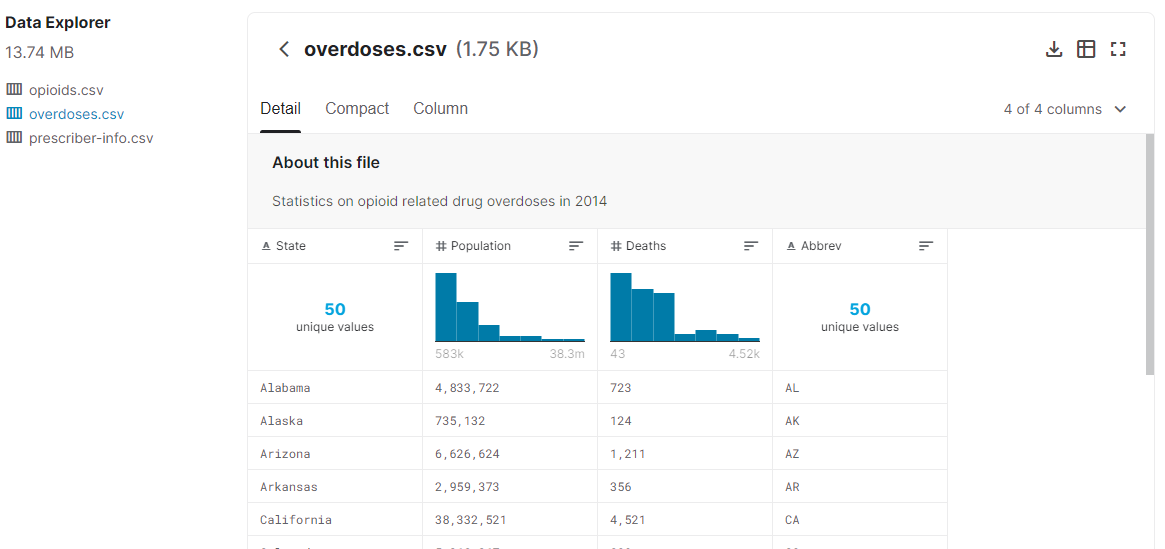Click the CA abbreviation cell
Viewport: 1165px width, 549px height.
pos(860,519)
